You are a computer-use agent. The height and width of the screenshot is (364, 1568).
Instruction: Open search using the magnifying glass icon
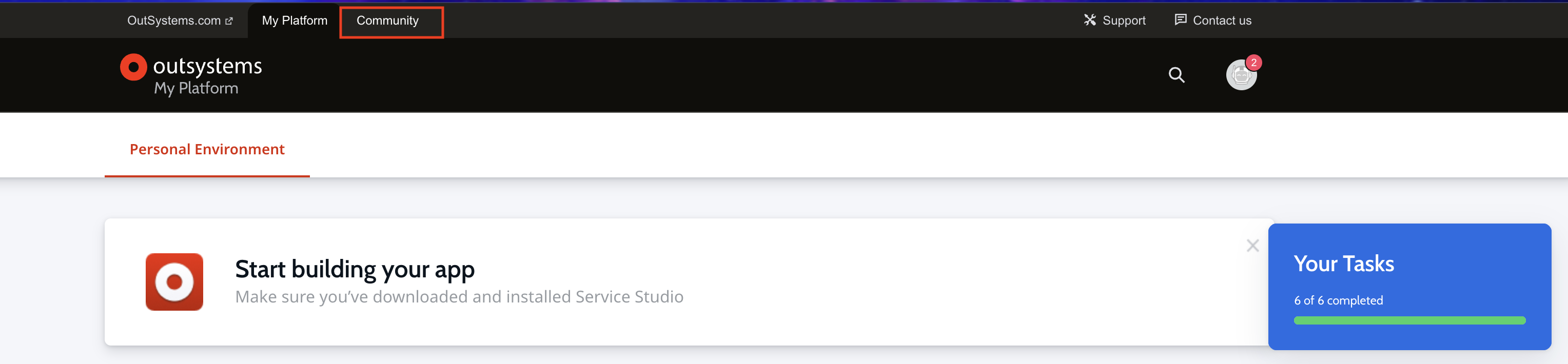coord(1177,75)
